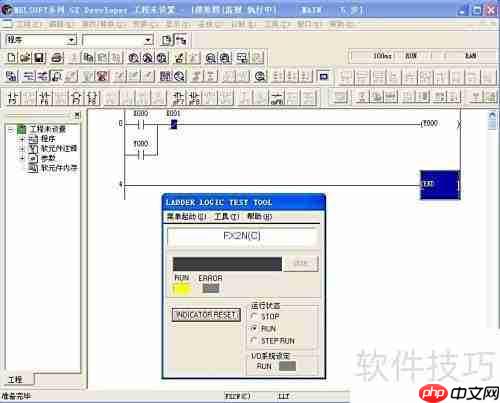Insert falling pulse contact sF8 symbol

coord(194,98)
